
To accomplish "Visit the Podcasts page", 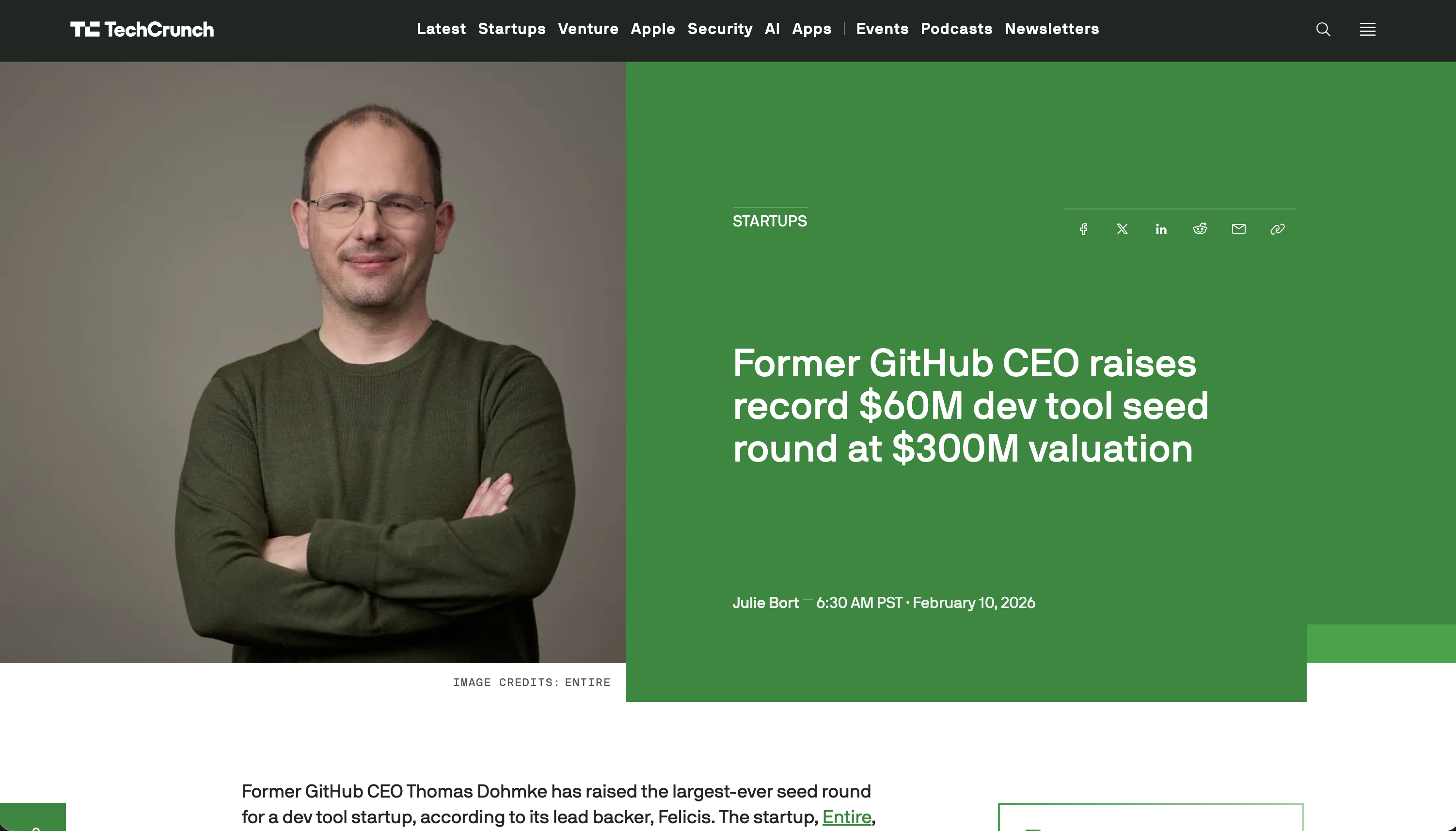I will 956,29.
